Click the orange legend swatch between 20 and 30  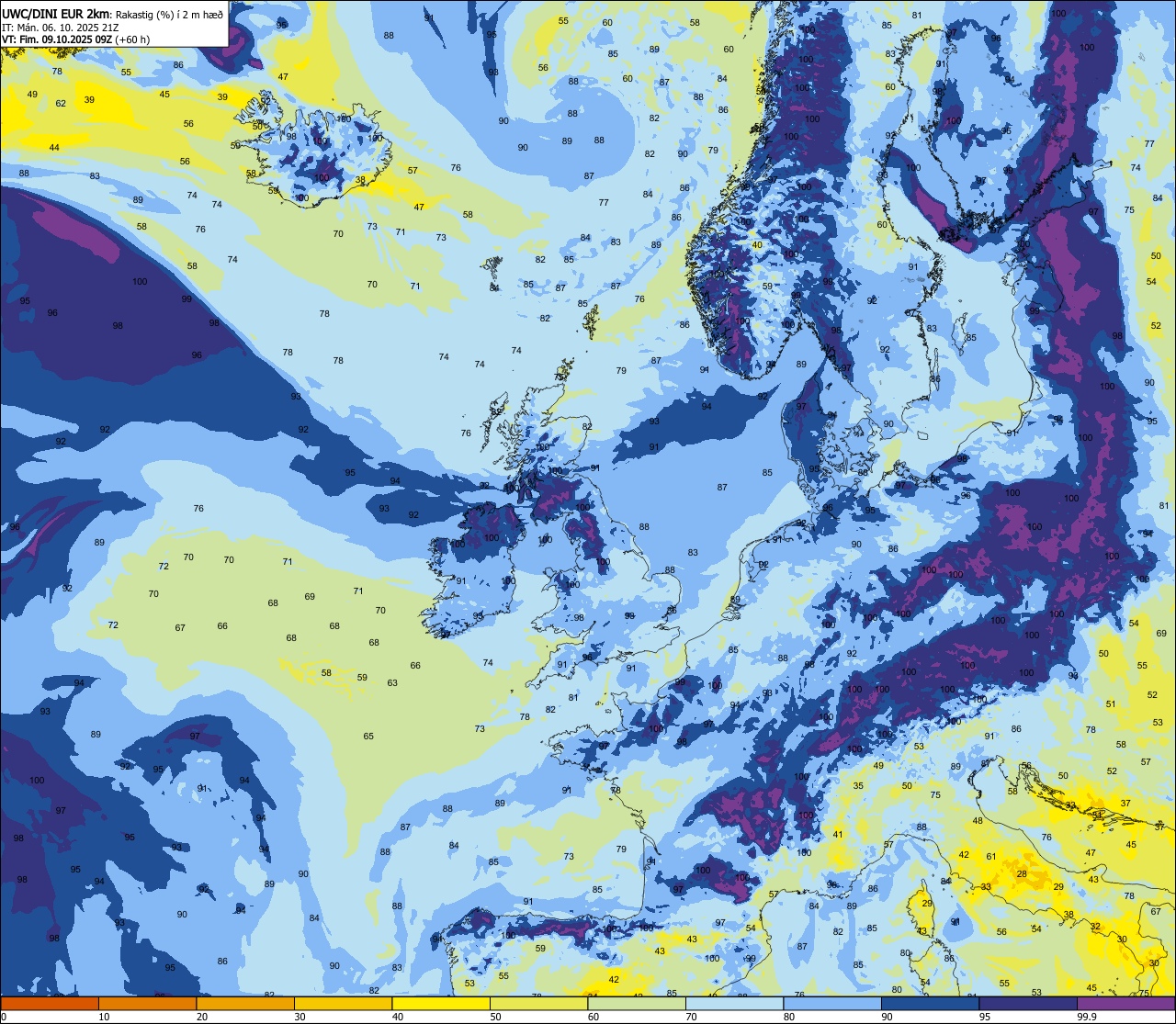(244, 1004)
